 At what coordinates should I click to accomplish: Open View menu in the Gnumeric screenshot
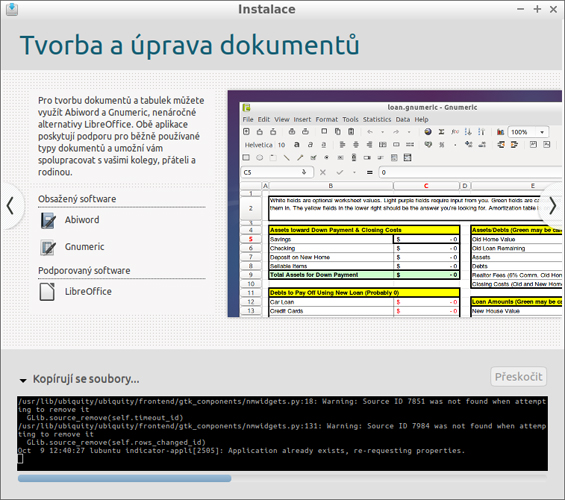point(282,119)
